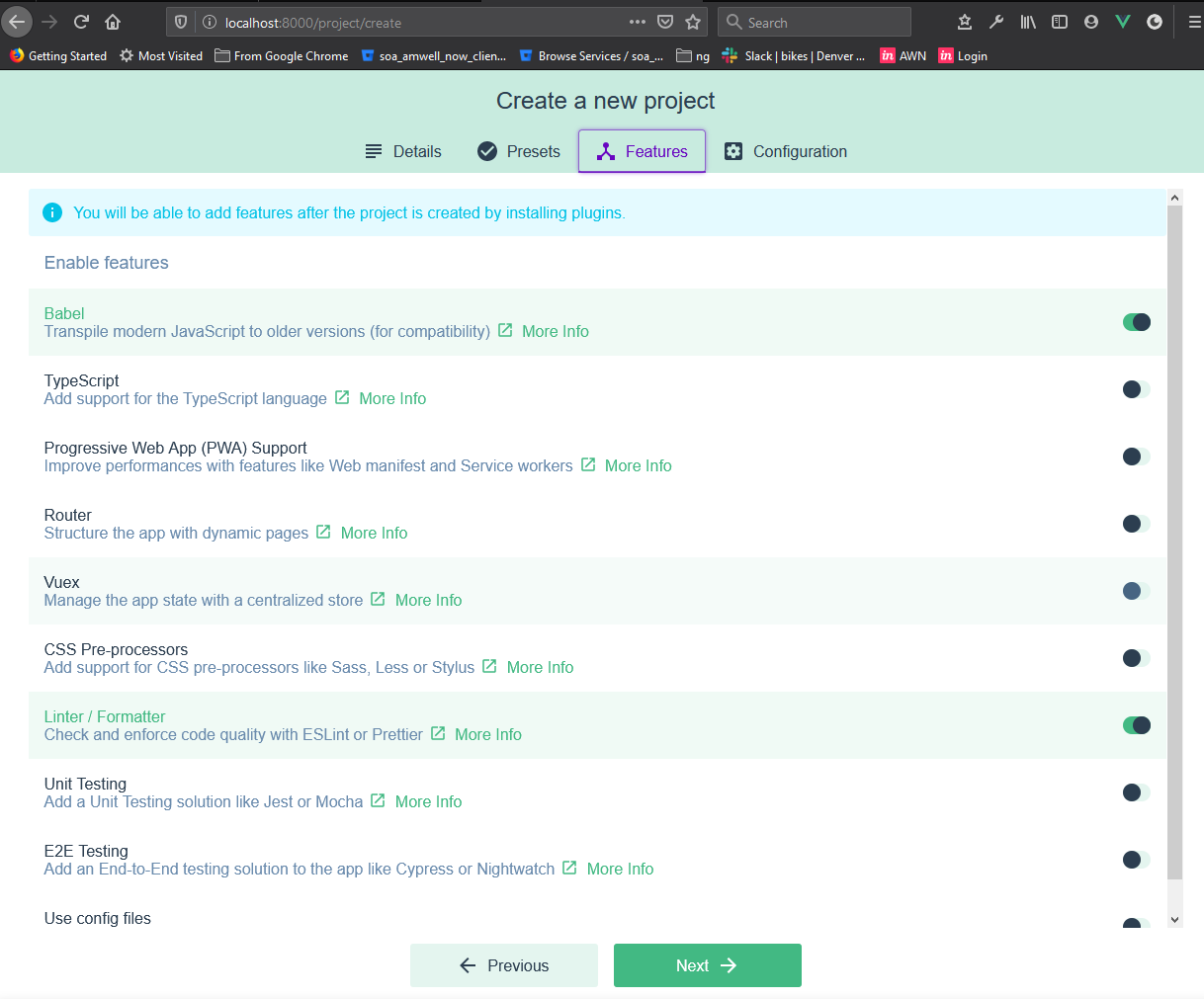Click the info icon in the features notice
The width and height of the screenshot is (1204, 999).
click(x=53, y=212)
